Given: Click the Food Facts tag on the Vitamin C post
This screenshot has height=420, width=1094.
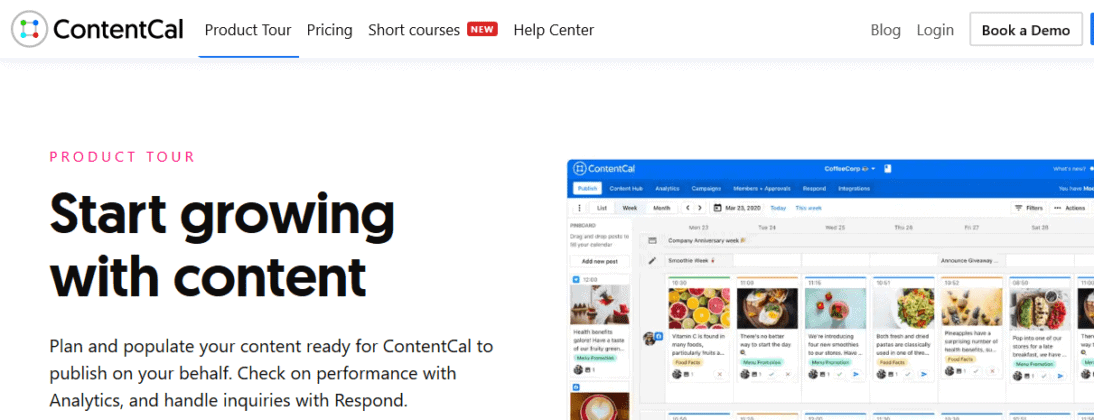Looking at the screenshot, I should tap(687, 363).
